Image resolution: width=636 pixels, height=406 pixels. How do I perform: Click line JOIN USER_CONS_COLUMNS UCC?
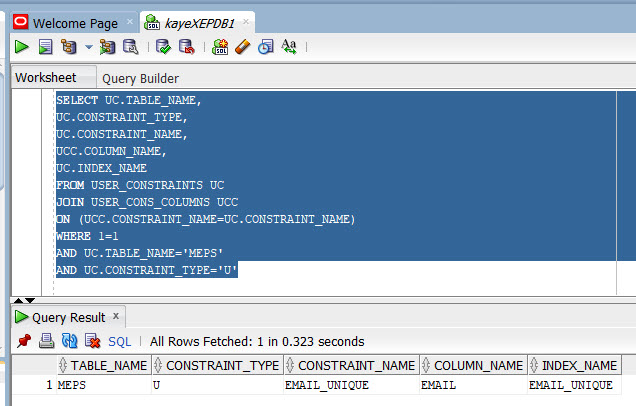coord(147,202)
